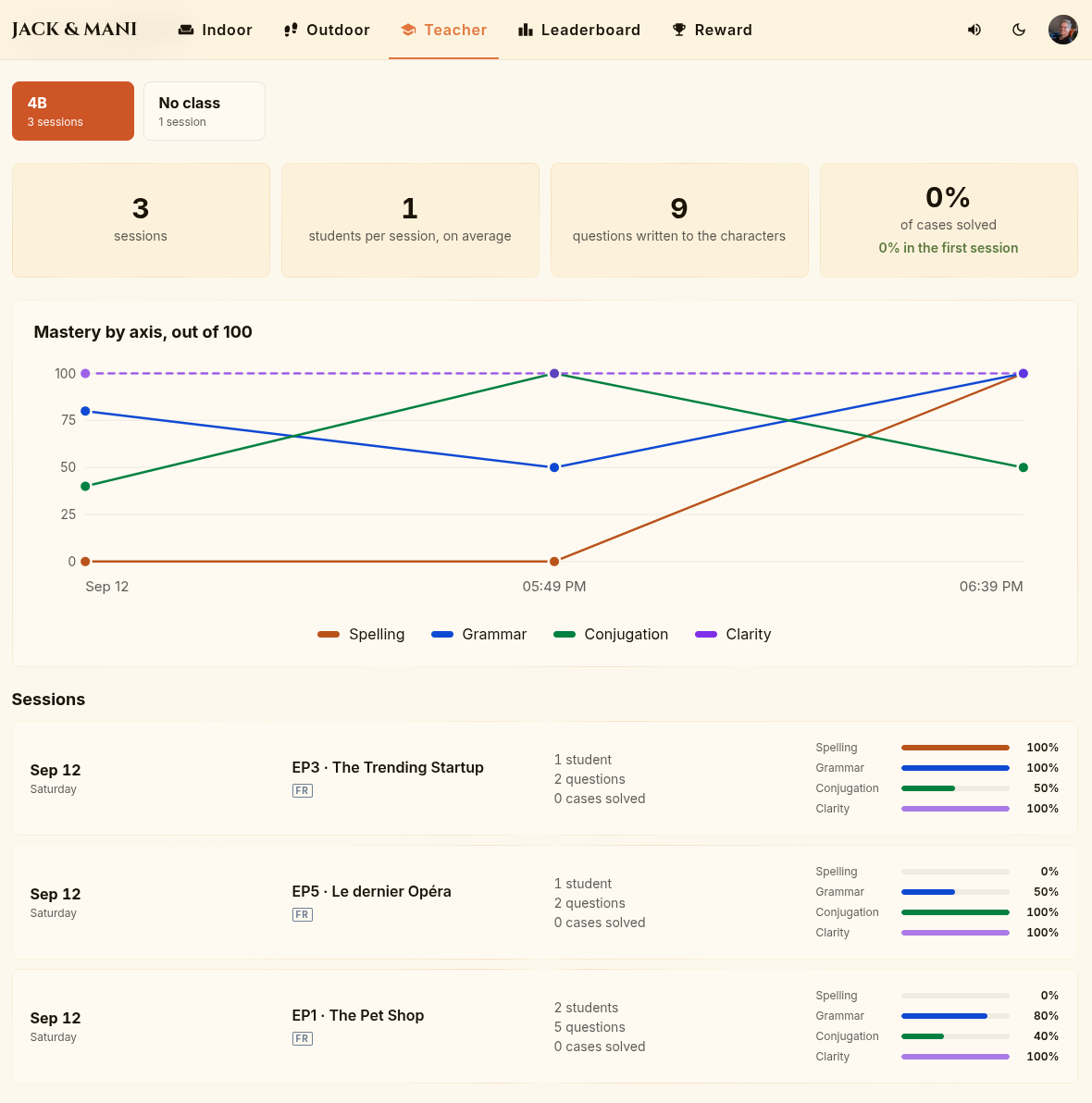Select the 4B class button

pos(73,111)
